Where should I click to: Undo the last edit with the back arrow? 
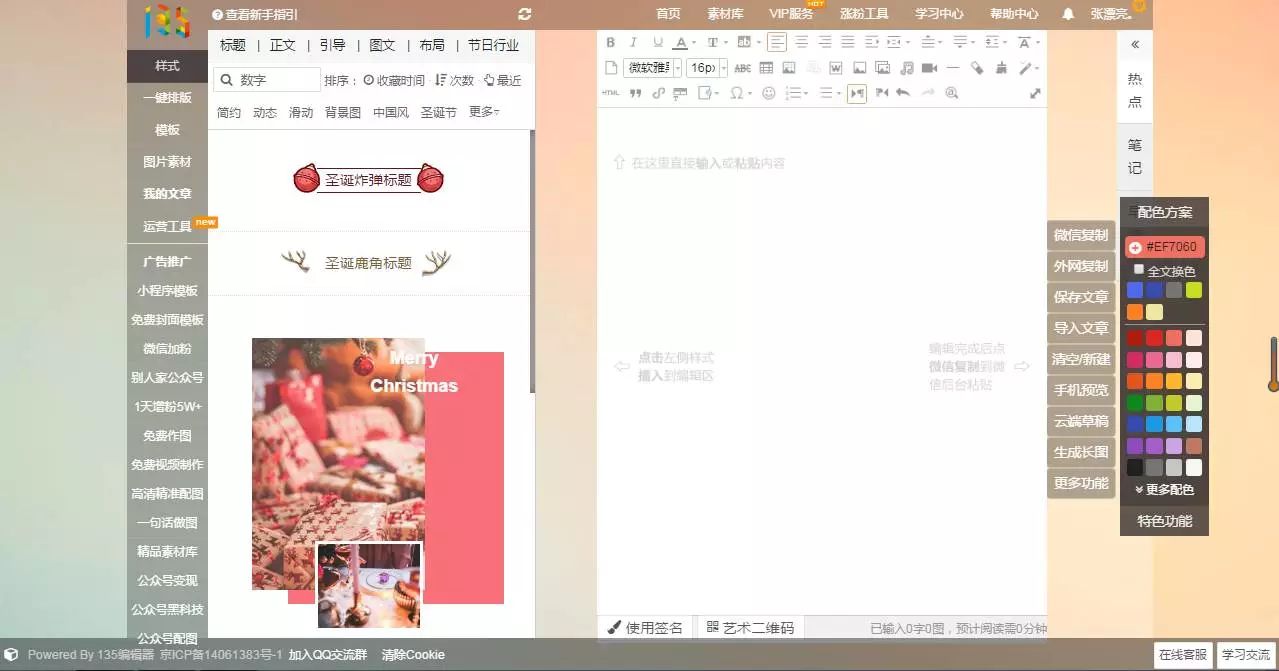(x=903, y=93)
